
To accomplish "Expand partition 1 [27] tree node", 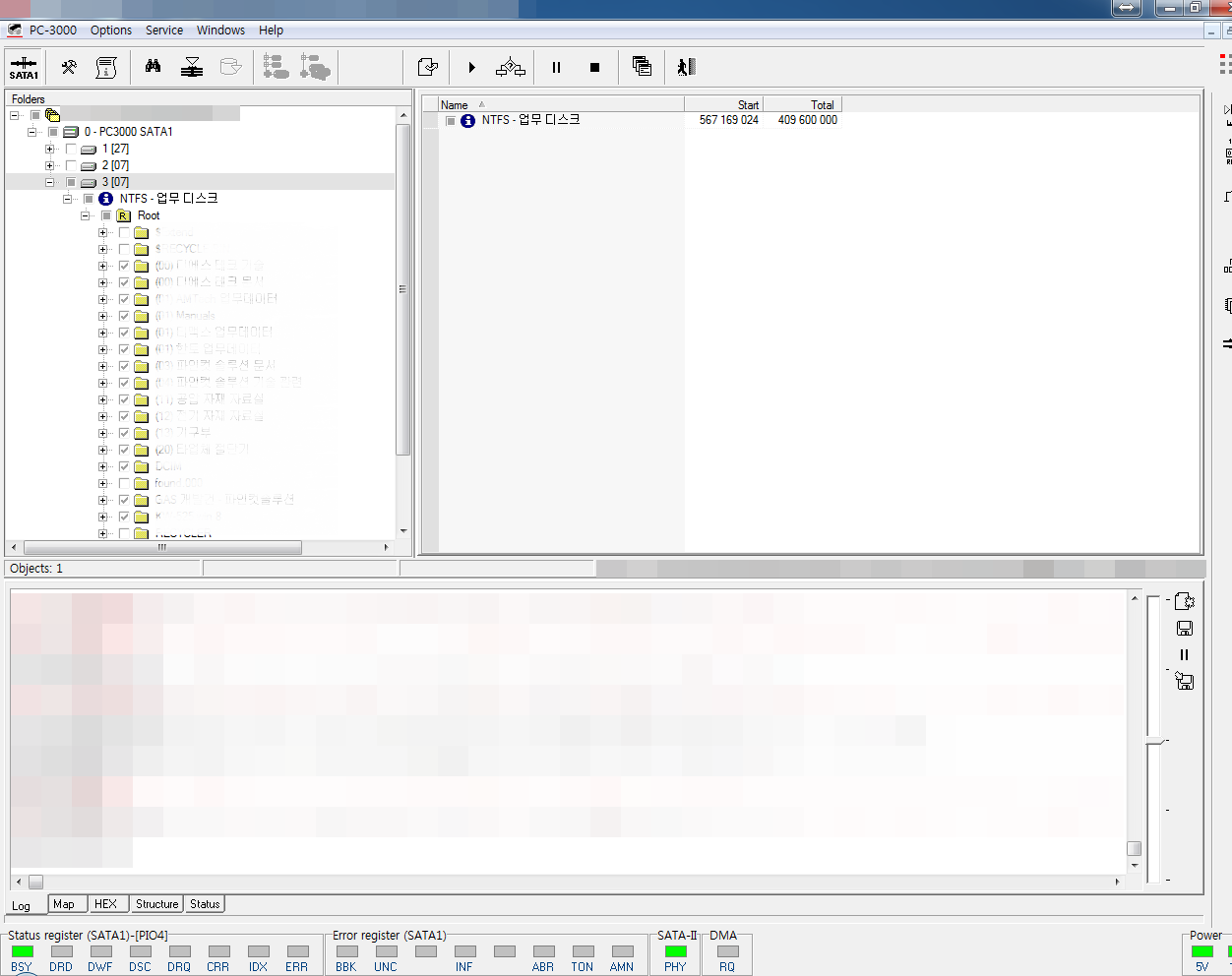I will [x=49, y=149].
